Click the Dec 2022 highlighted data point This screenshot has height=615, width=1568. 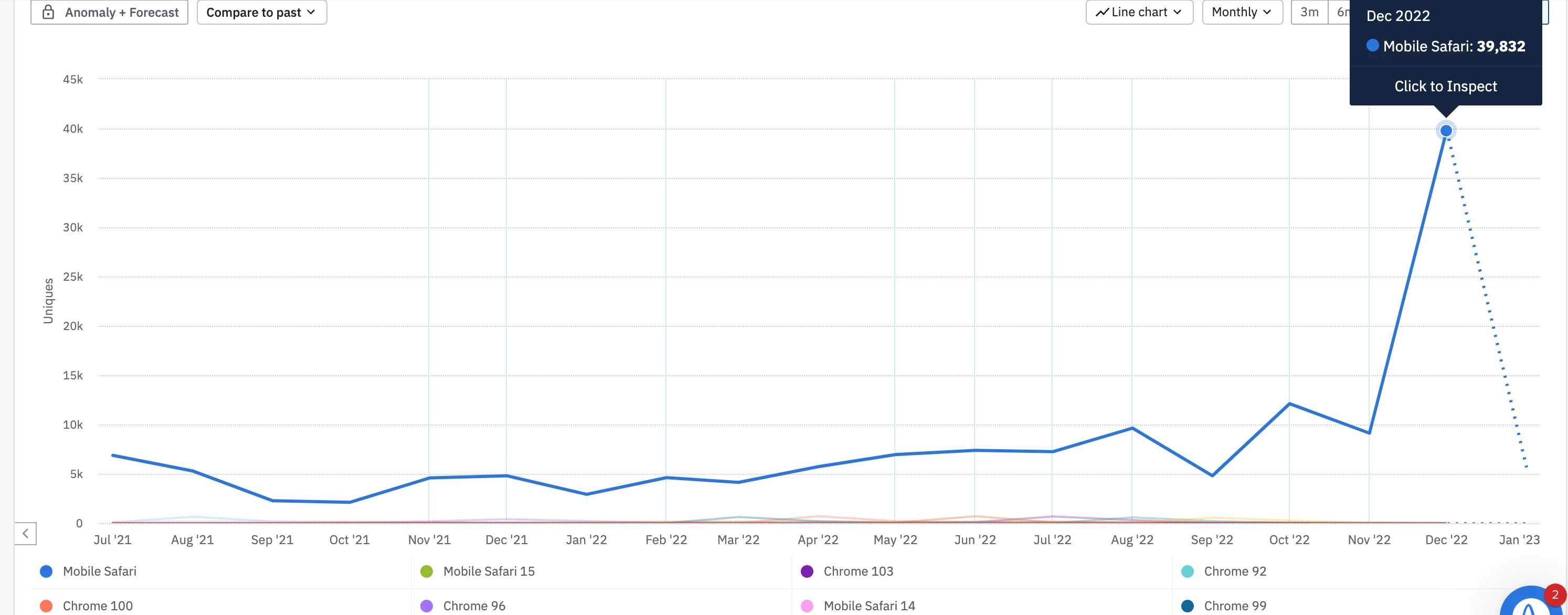point(1446,131)
